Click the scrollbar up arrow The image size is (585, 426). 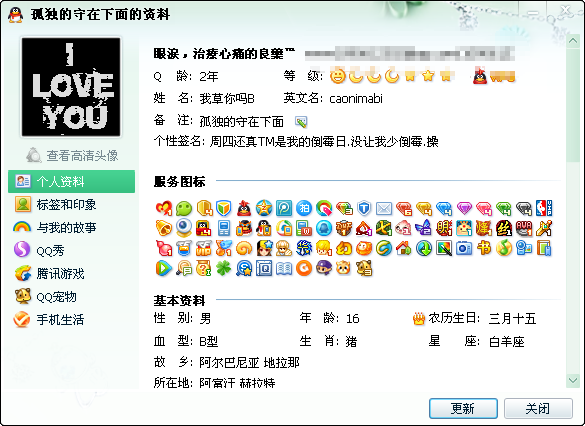point(573,40)
